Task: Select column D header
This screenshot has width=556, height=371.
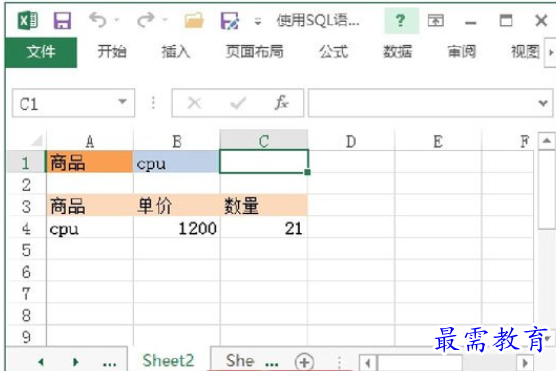Action: 351,141
